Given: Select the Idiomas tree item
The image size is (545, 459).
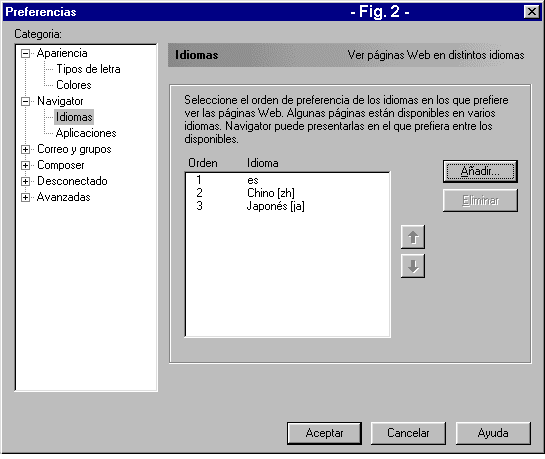Looking at the screenshot, I should pyautogui.click(x=74, y=117).
